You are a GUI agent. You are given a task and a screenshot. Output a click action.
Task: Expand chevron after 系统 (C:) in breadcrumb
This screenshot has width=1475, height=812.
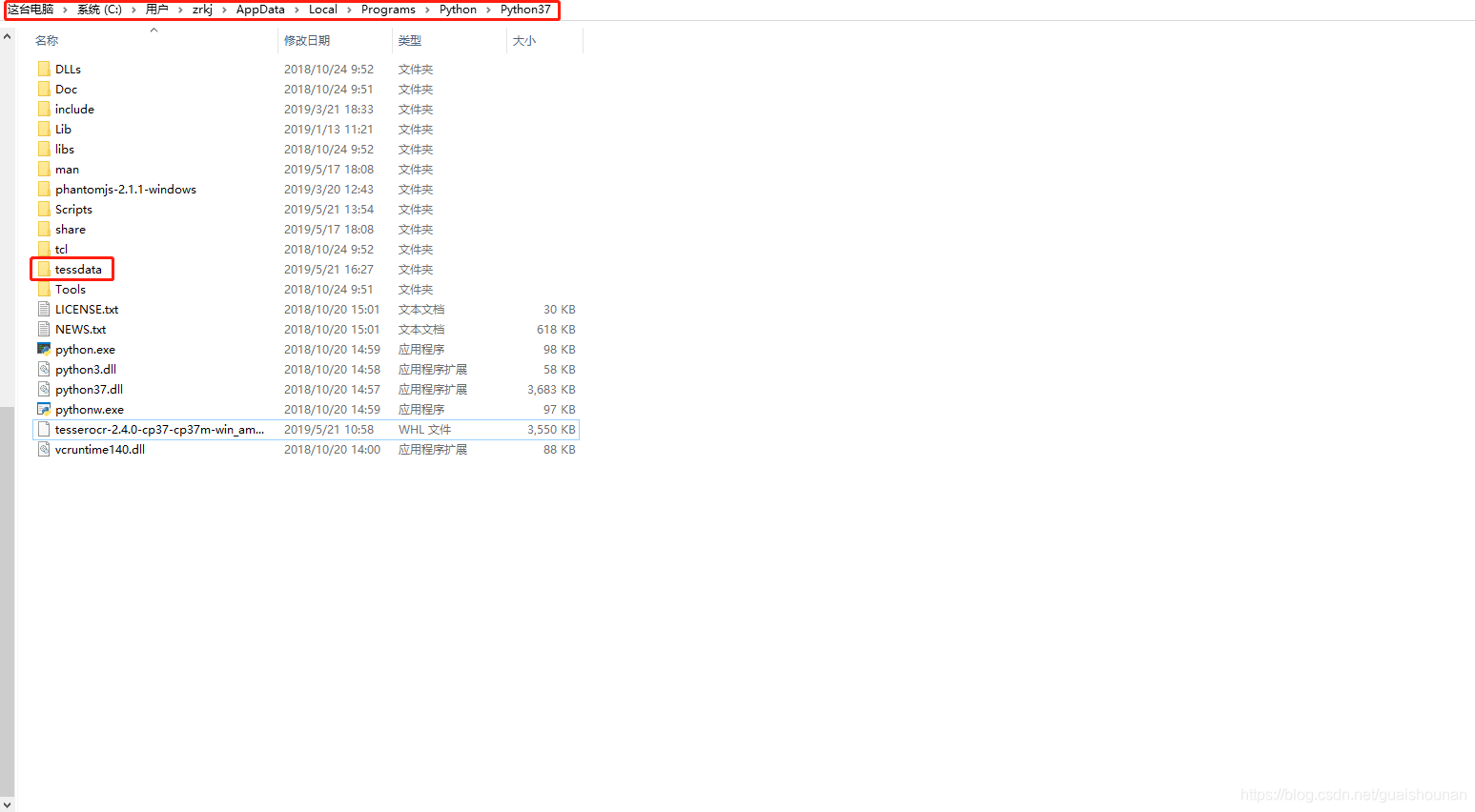click(134, 10)
